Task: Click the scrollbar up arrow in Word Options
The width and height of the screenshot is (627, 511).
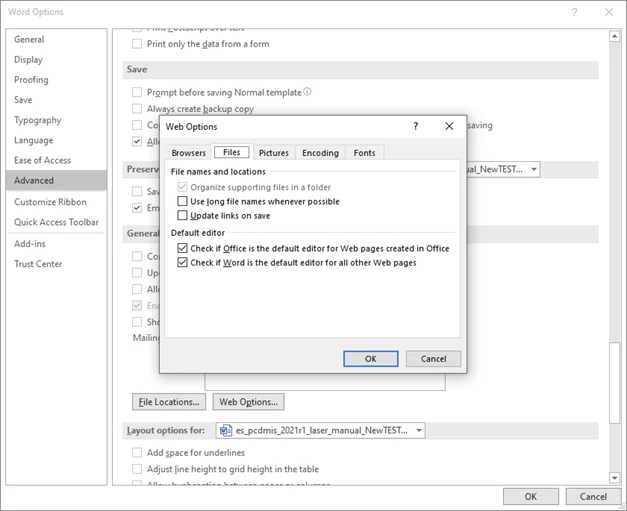Action: pyautogui.click(x=615, y=36)
